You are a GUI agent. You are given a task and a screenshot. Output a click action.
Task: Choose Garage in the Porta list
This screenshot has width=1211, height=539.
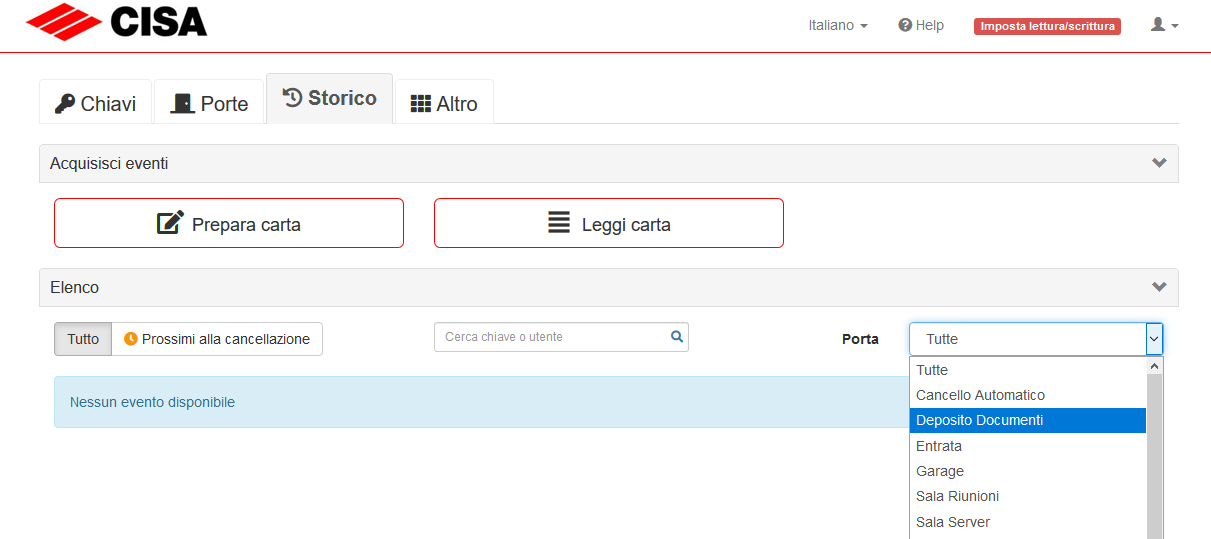tap(1028, 471)
